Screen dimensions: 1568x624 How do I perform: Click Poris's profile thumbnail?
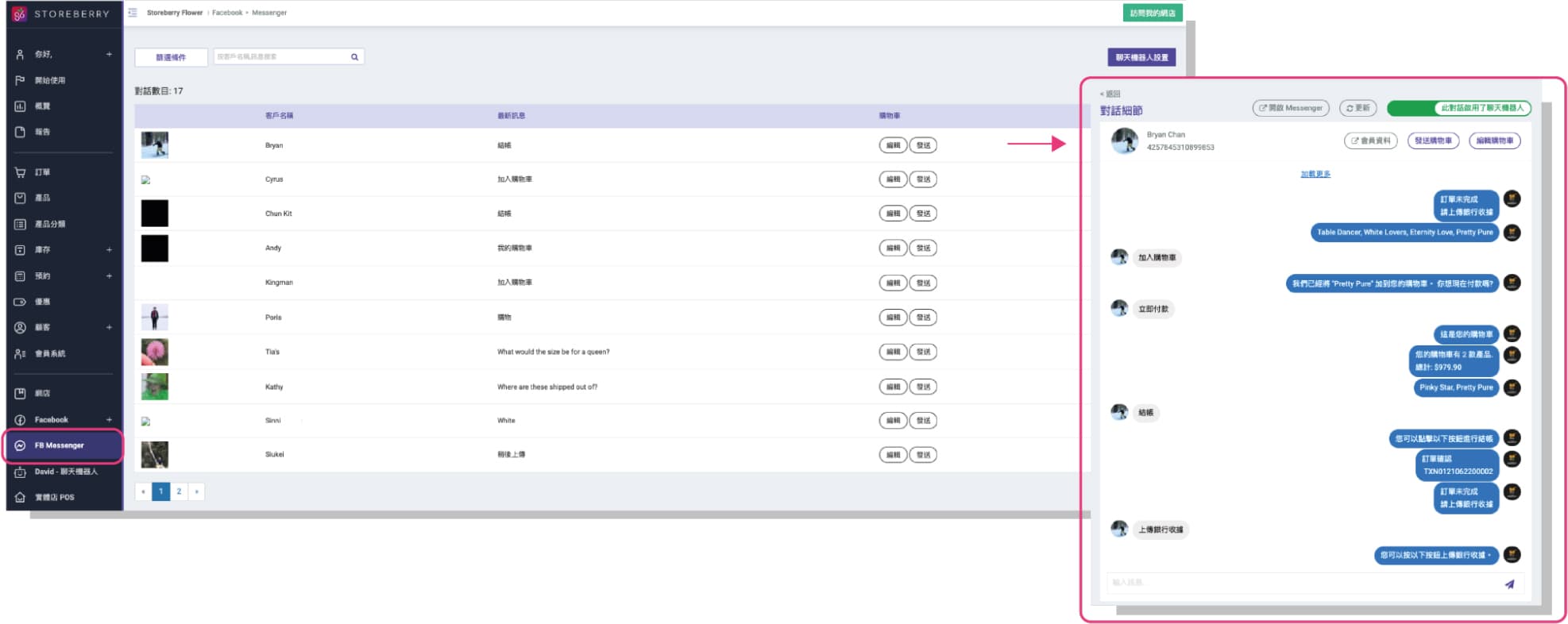click(x=155, y=318)
